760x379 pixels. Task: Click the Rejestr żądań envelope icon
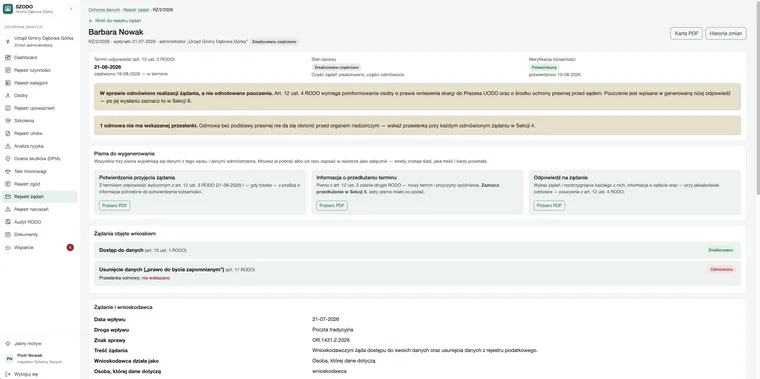pyautogui.click(x=8, y=197)
